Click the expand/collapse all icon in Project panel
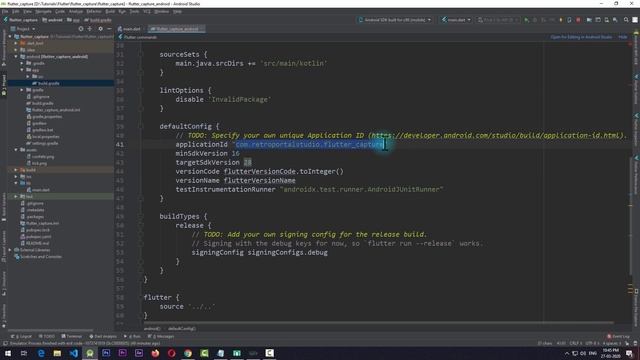The width and height of the screenshot is (640, 360). (x=90, y=29)
